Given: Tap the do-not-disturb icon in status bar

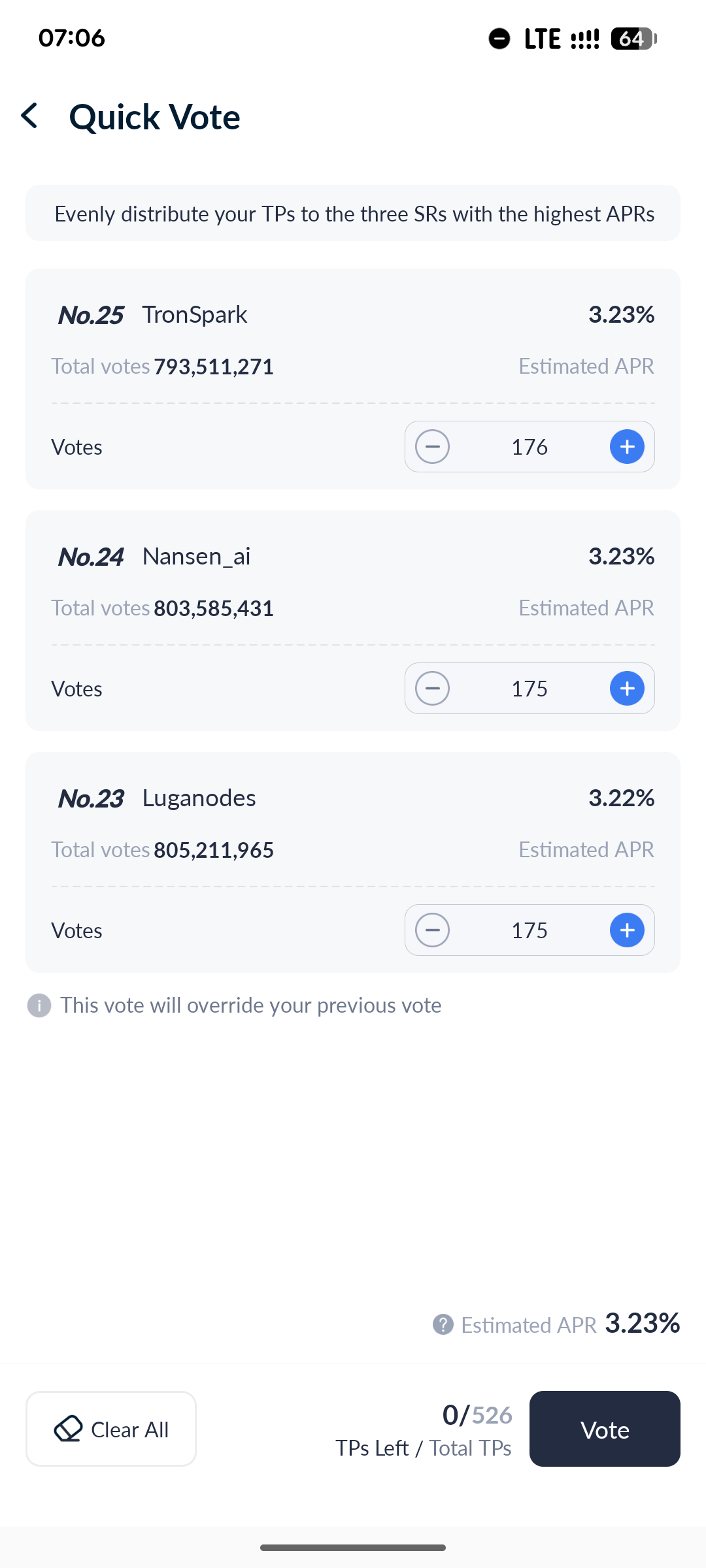Looking at the screenshot, I should [499, 39].
